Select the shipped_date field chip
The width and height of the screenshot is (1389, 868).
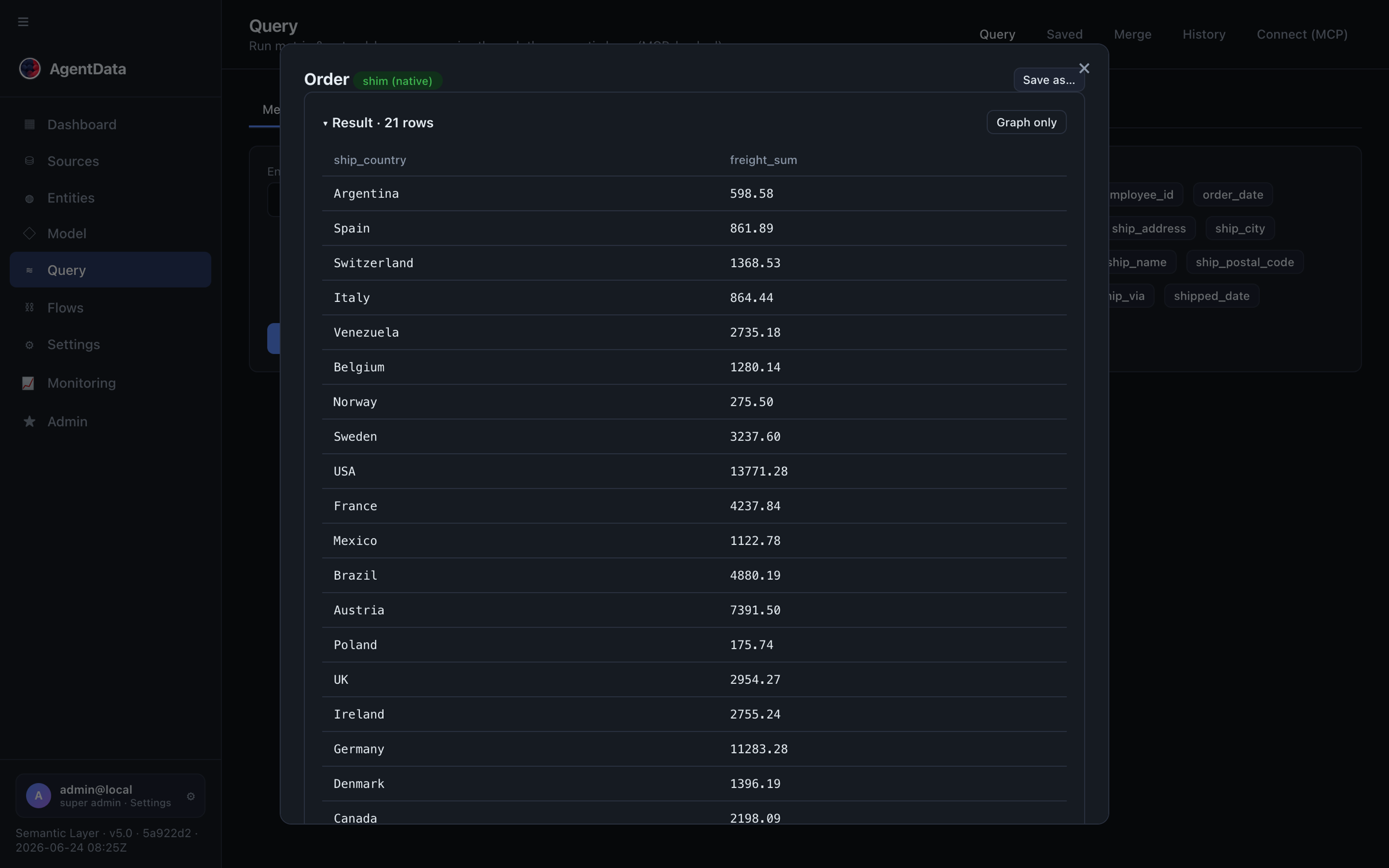click(1211, 296)
